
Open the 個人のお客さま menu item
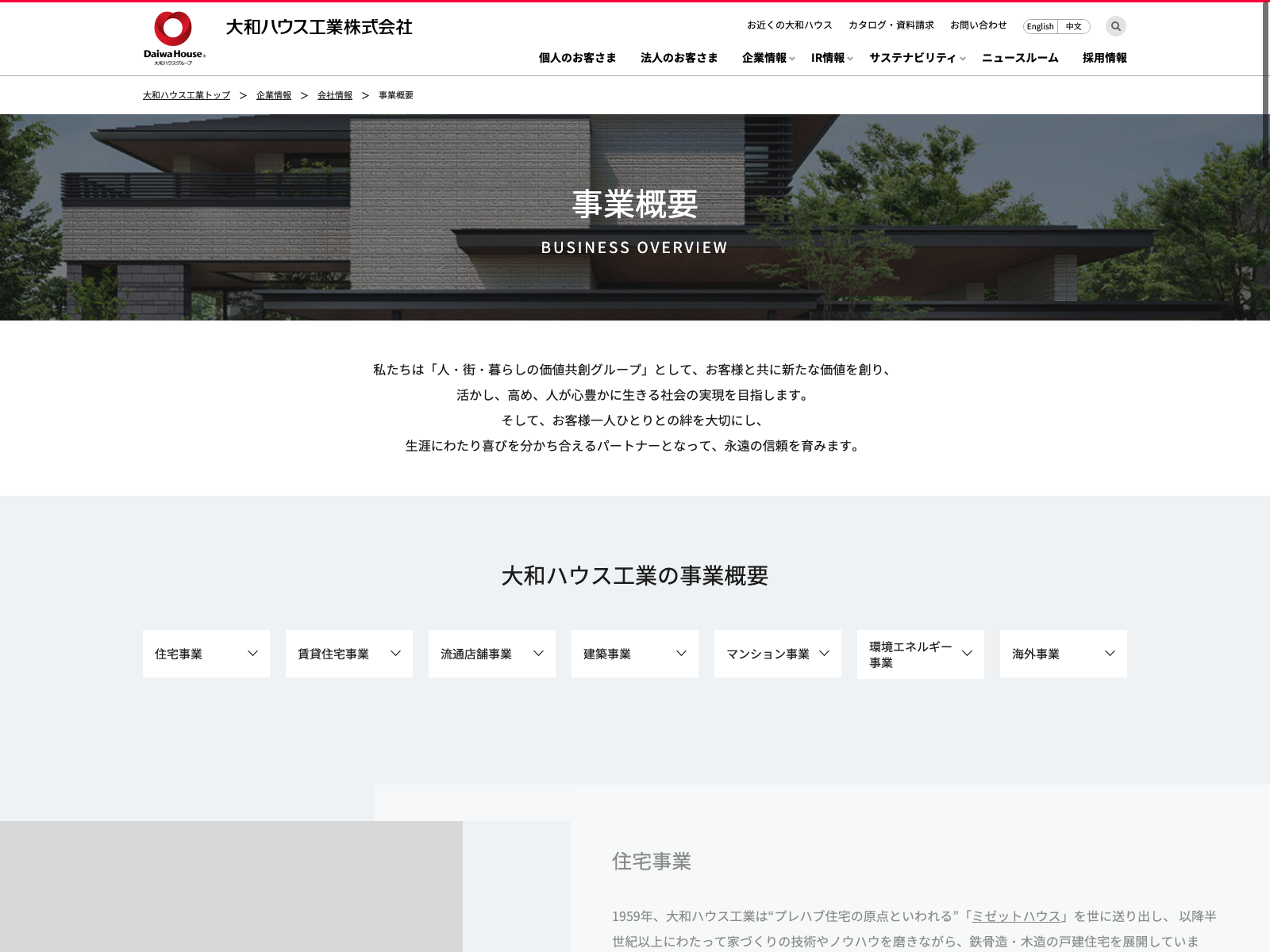[577, 58]
